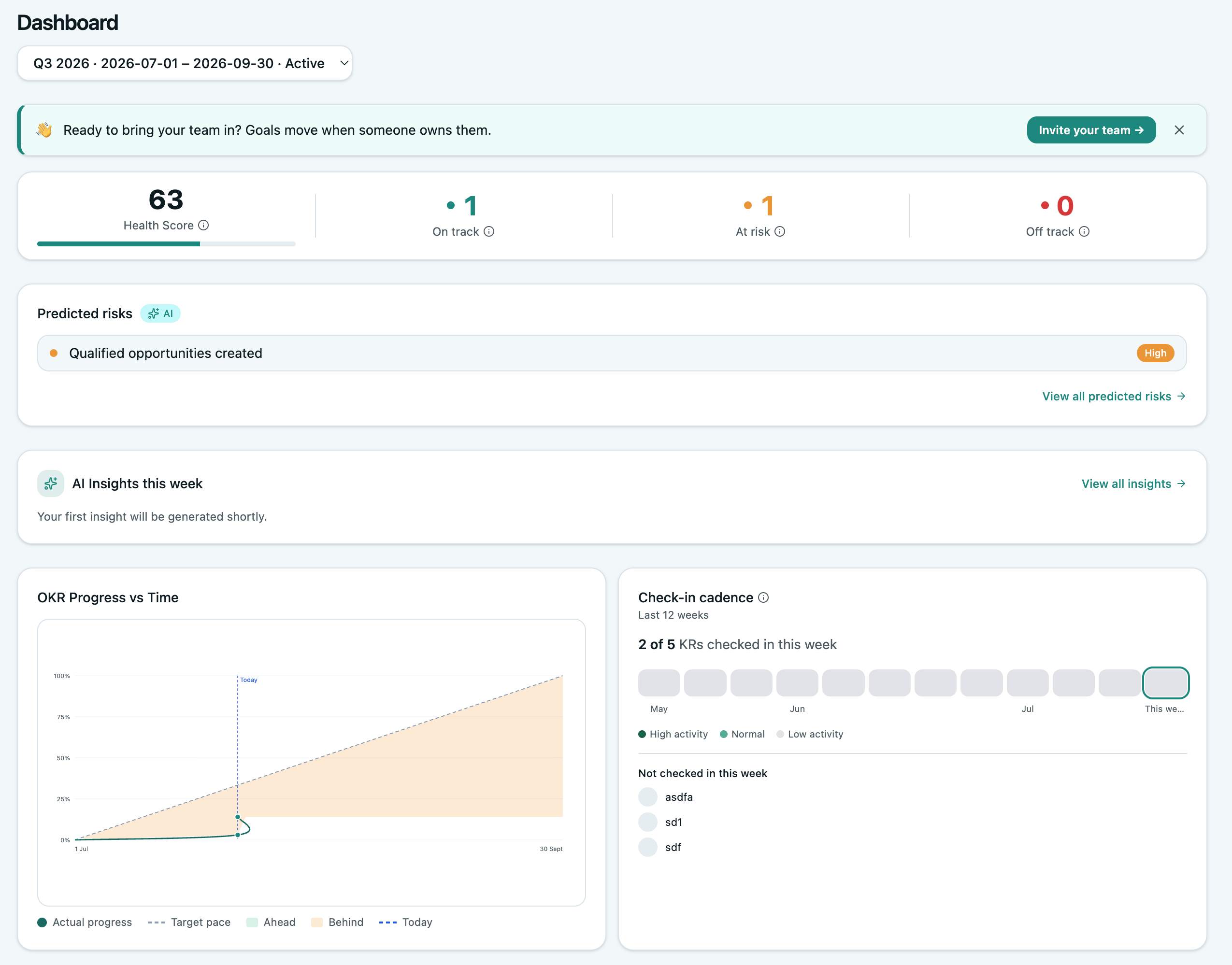1232x965 pixels.
Task: Open the Q3 2026 period dropdown
Action: click(185, 63)
